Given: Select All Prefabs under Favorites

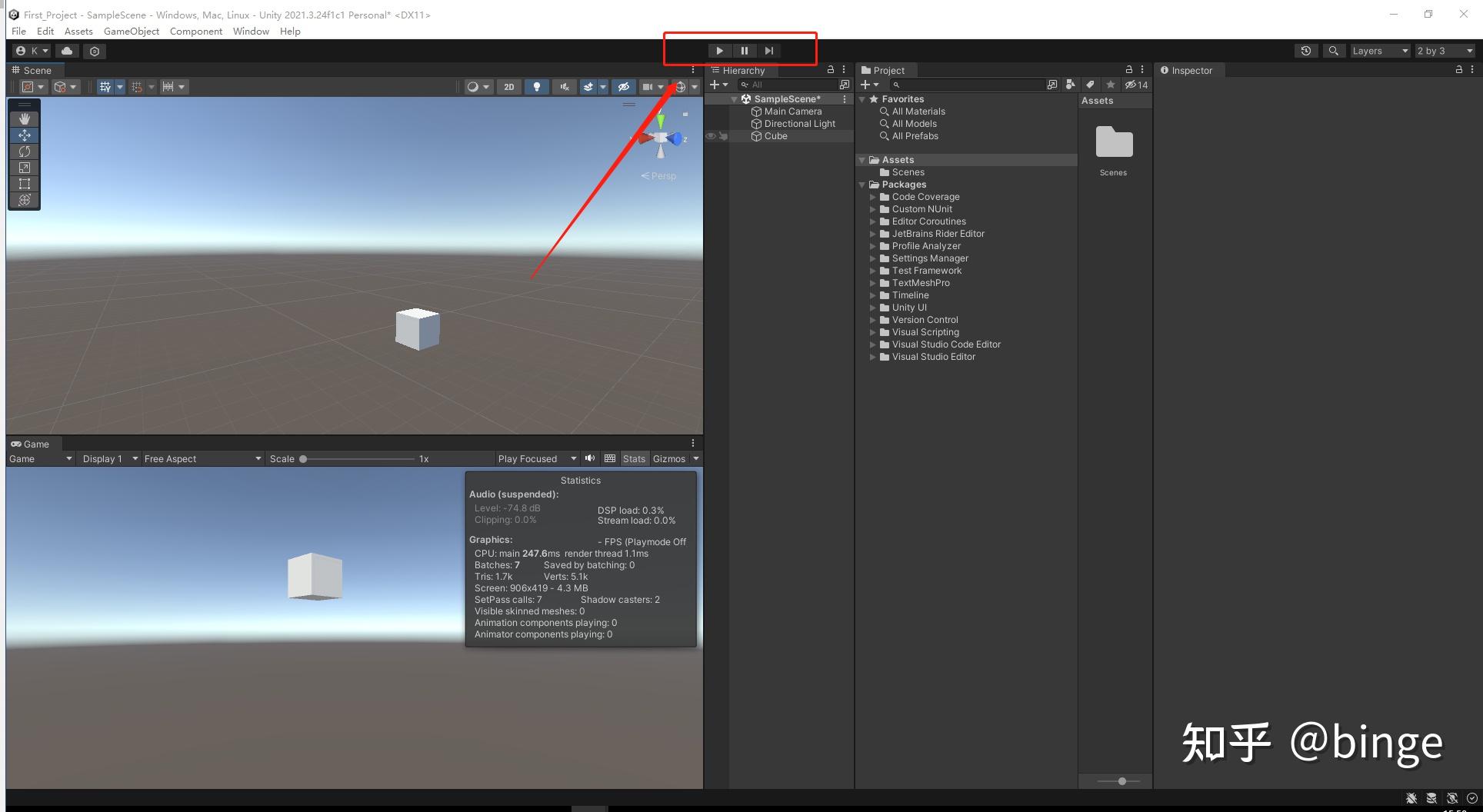Looking at the screenshot, I should (x=915, y=136).
